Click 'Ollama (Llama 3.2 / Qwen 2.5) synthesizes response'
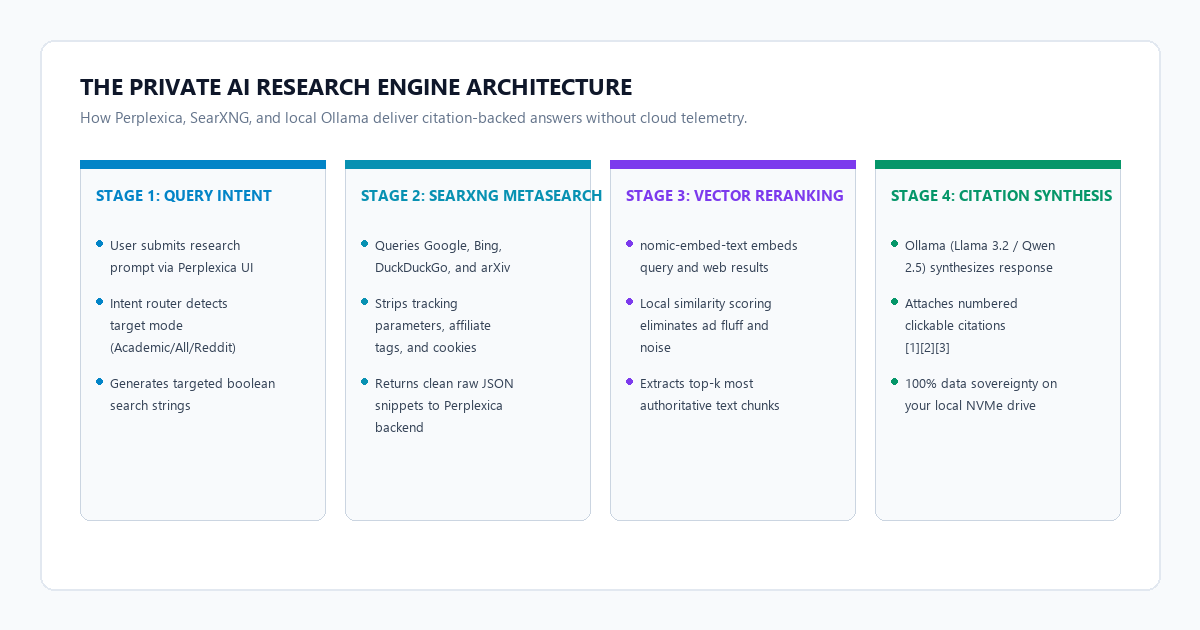This screenshot has width=1200, height=630. (980, 256)
